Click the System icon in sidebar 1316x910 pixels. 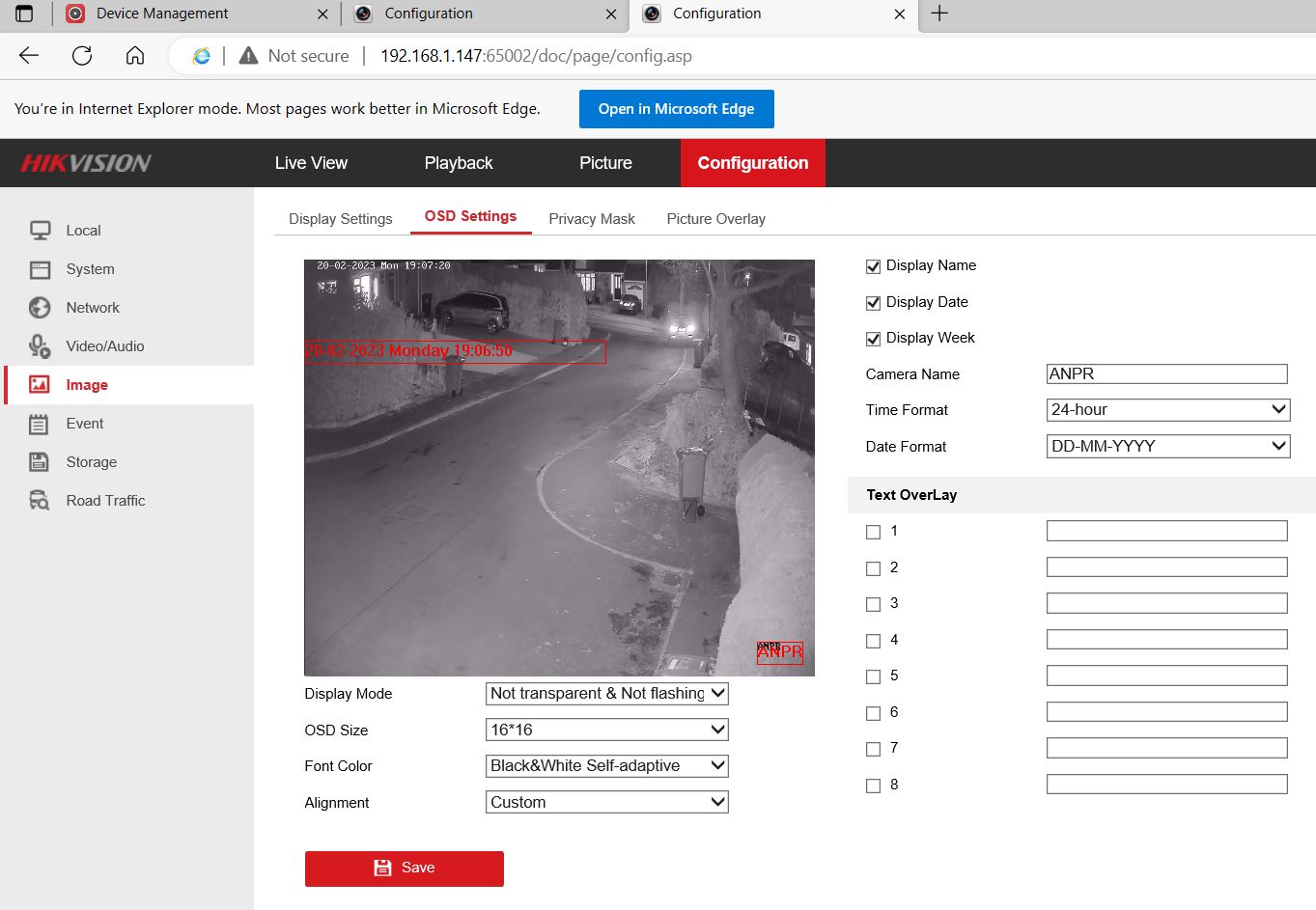tap(40, 269)
